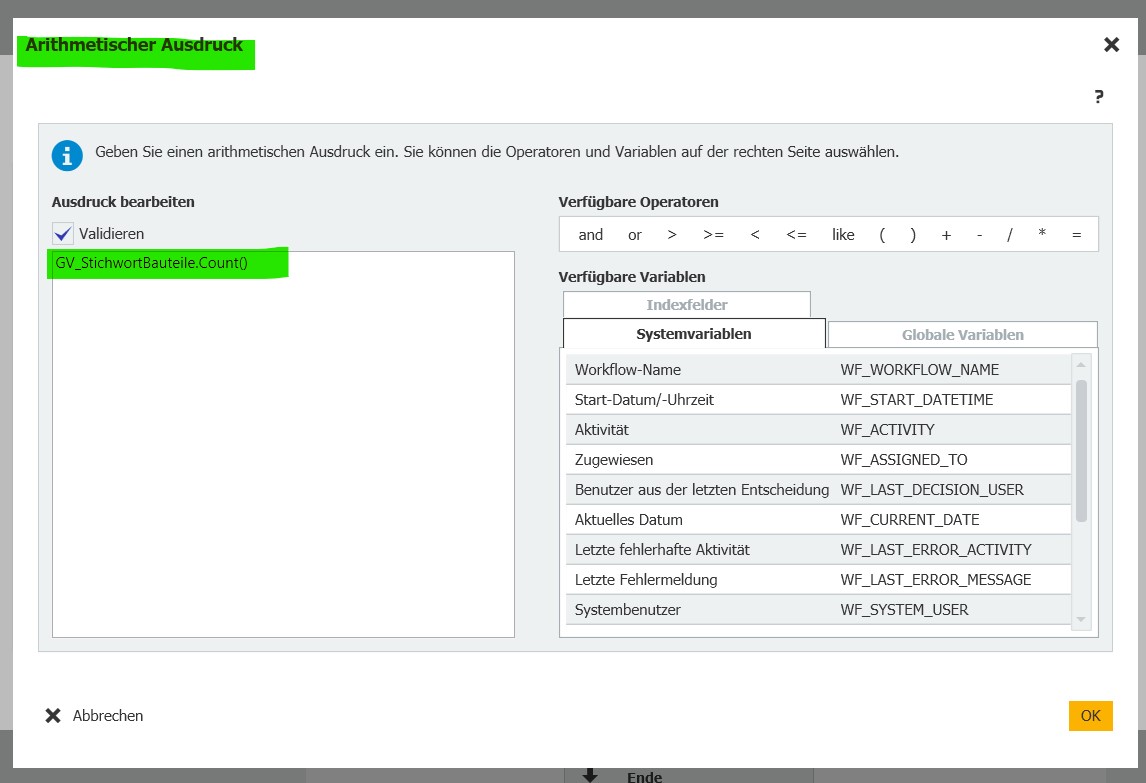
Task: Insert the 'like' operator
Action: point(843,235)
